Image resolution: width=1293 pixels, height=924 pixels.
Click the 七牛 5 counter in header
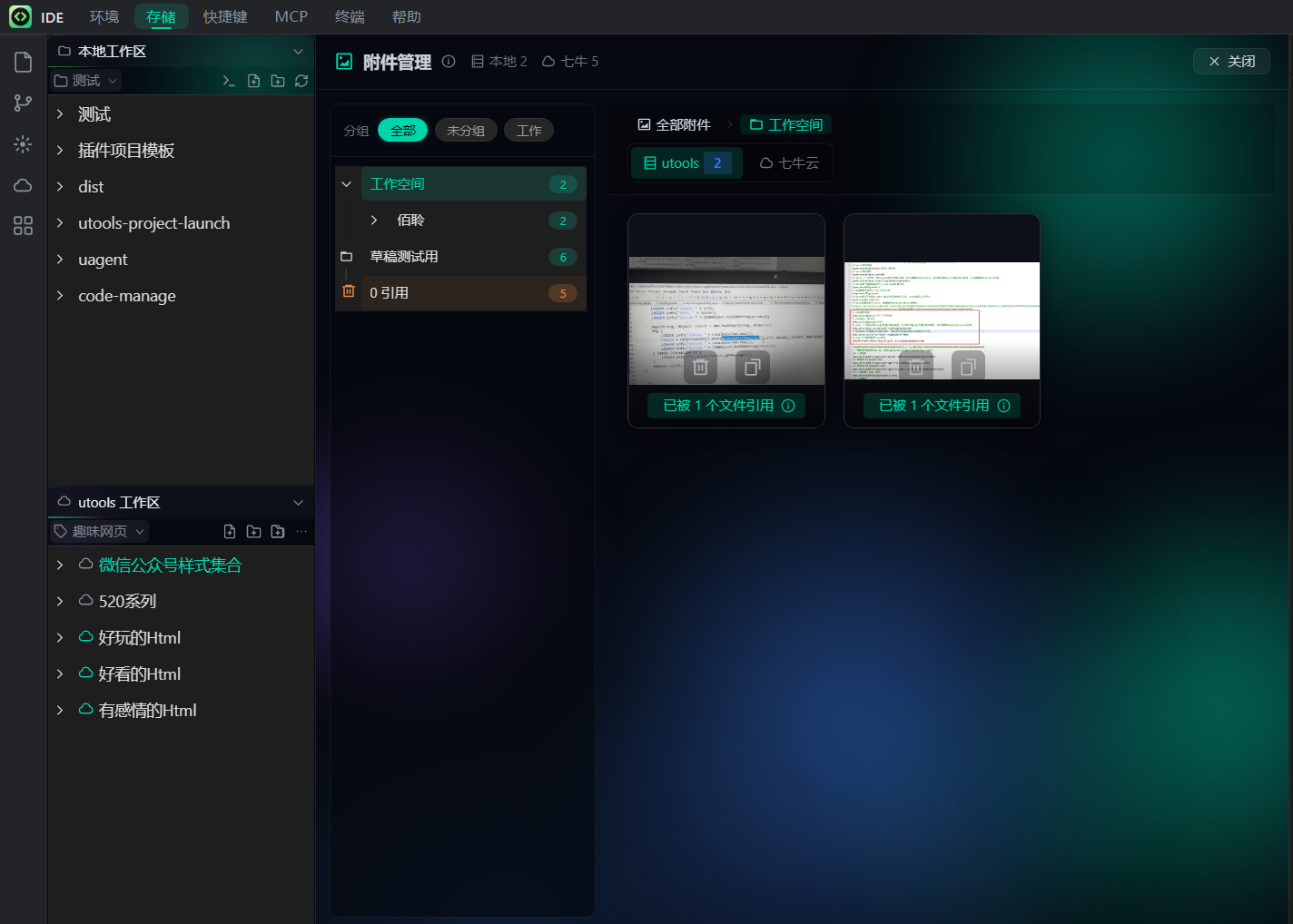(x=570, y=62)
